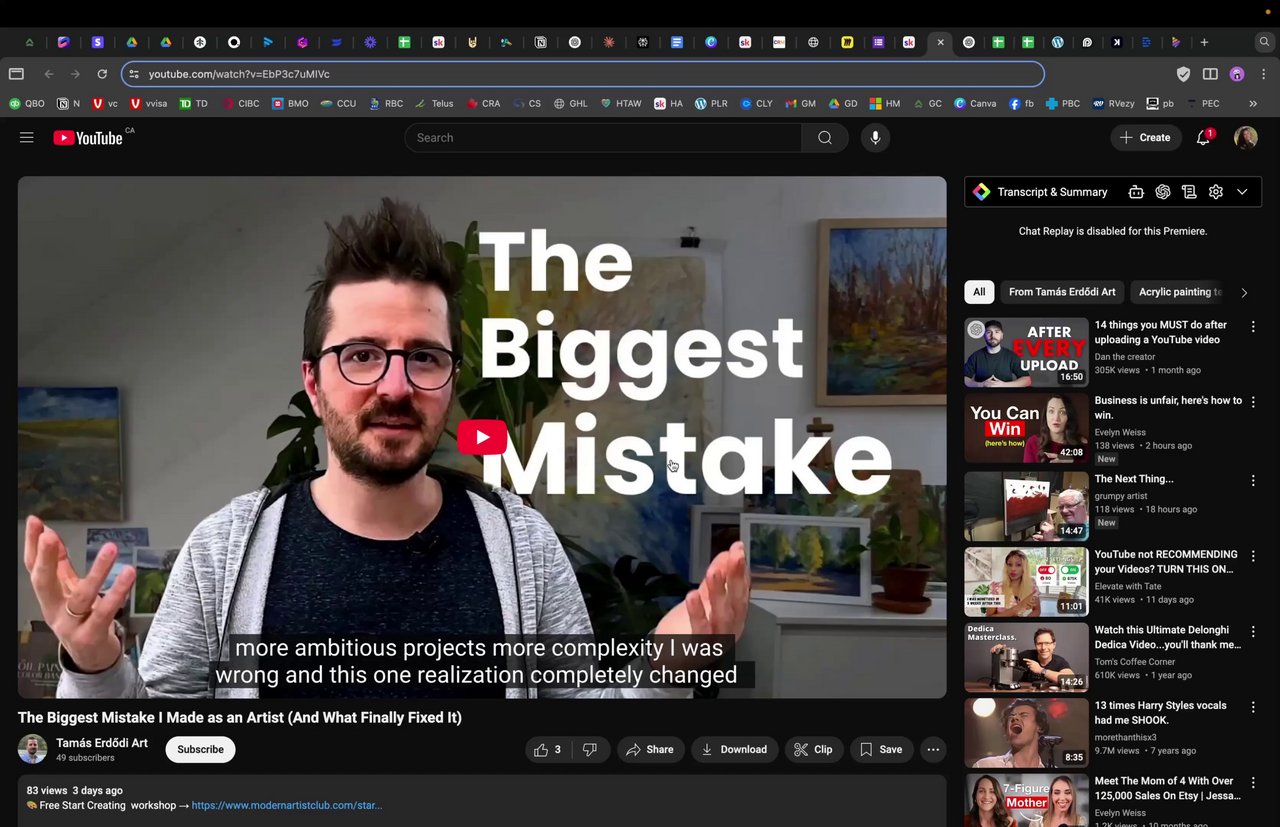Screen dimensions: 1280x827
Task: Open options for 'The Next Thing...' video
Action: (1252, 481)
